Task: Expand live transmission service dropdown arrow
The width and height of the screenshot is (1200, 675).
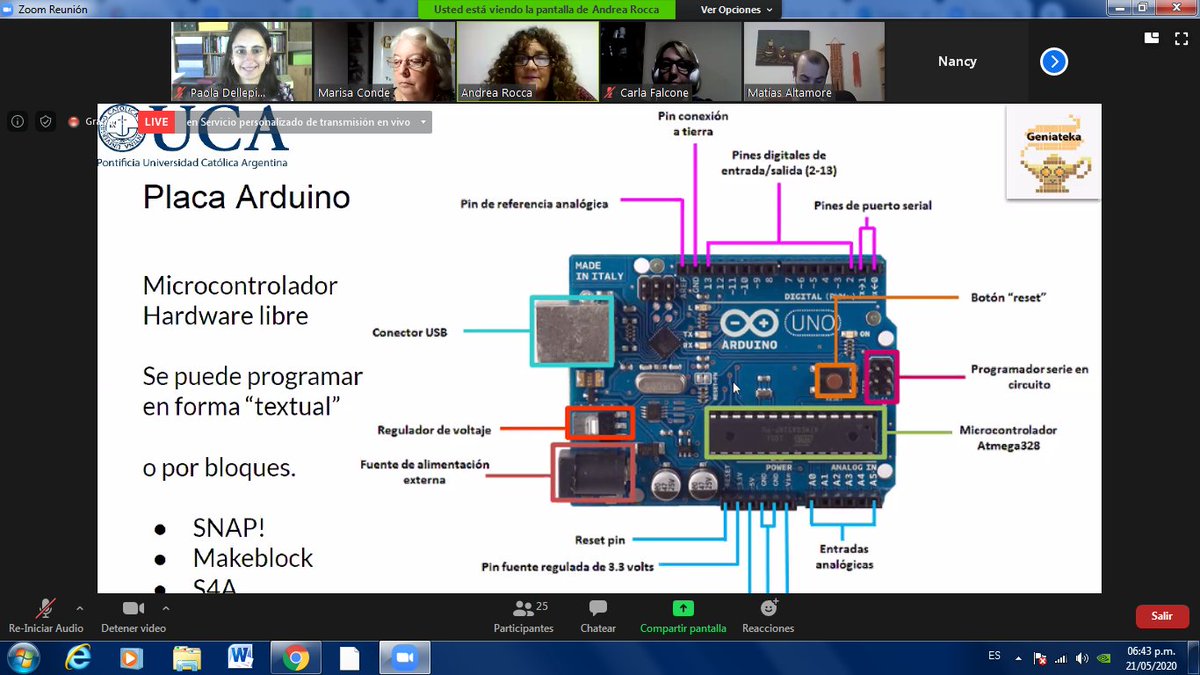Action: tap(424, 122)
